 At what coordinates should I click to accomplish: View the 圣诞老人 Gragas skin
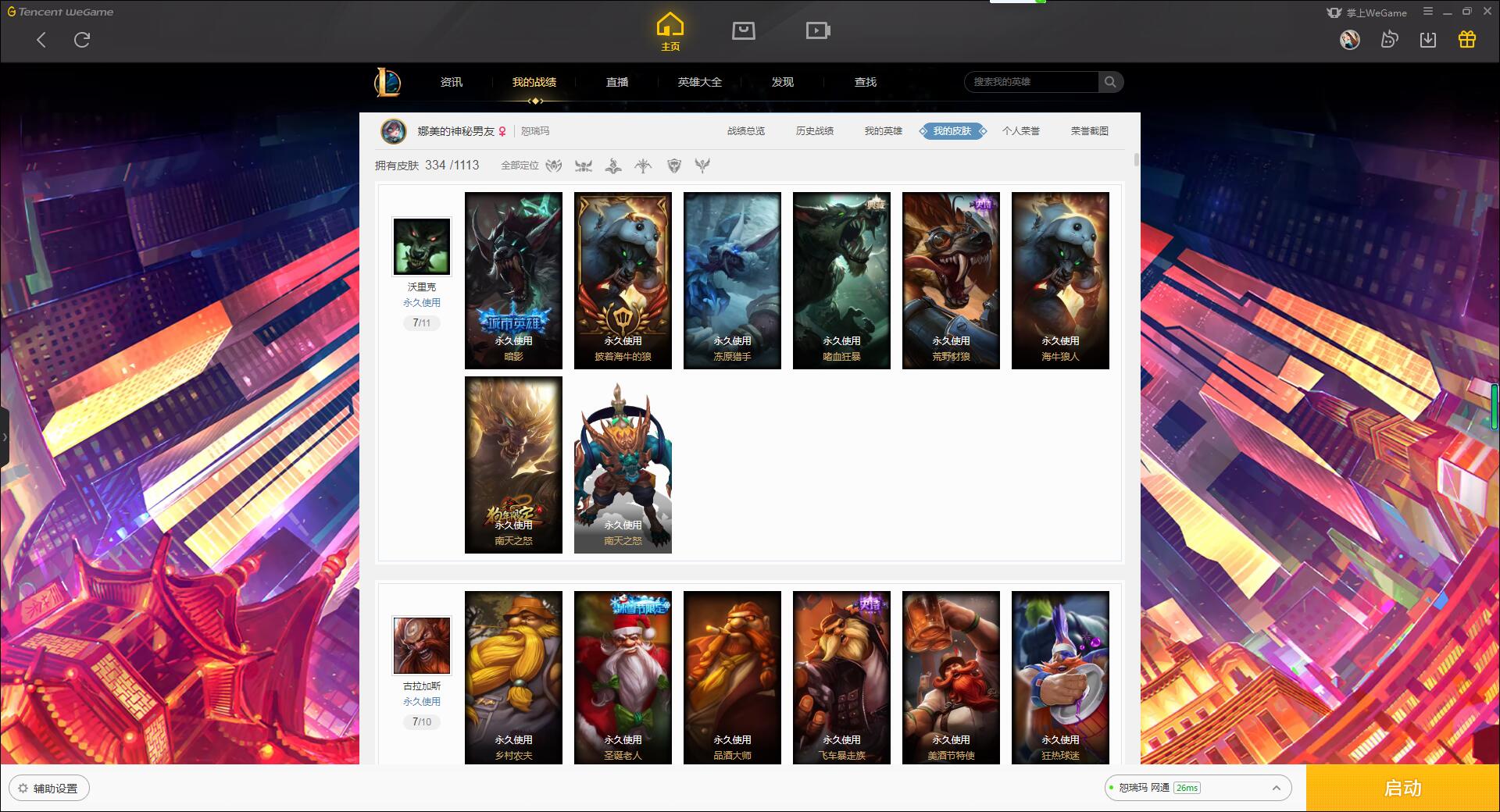pyautogui.click(x=623, y=677)
